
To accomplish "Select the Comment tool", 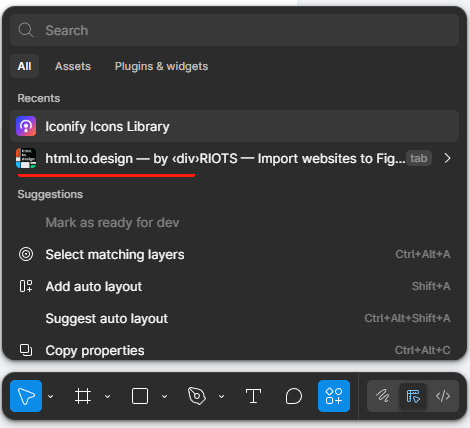I will [x=294, y=396].
